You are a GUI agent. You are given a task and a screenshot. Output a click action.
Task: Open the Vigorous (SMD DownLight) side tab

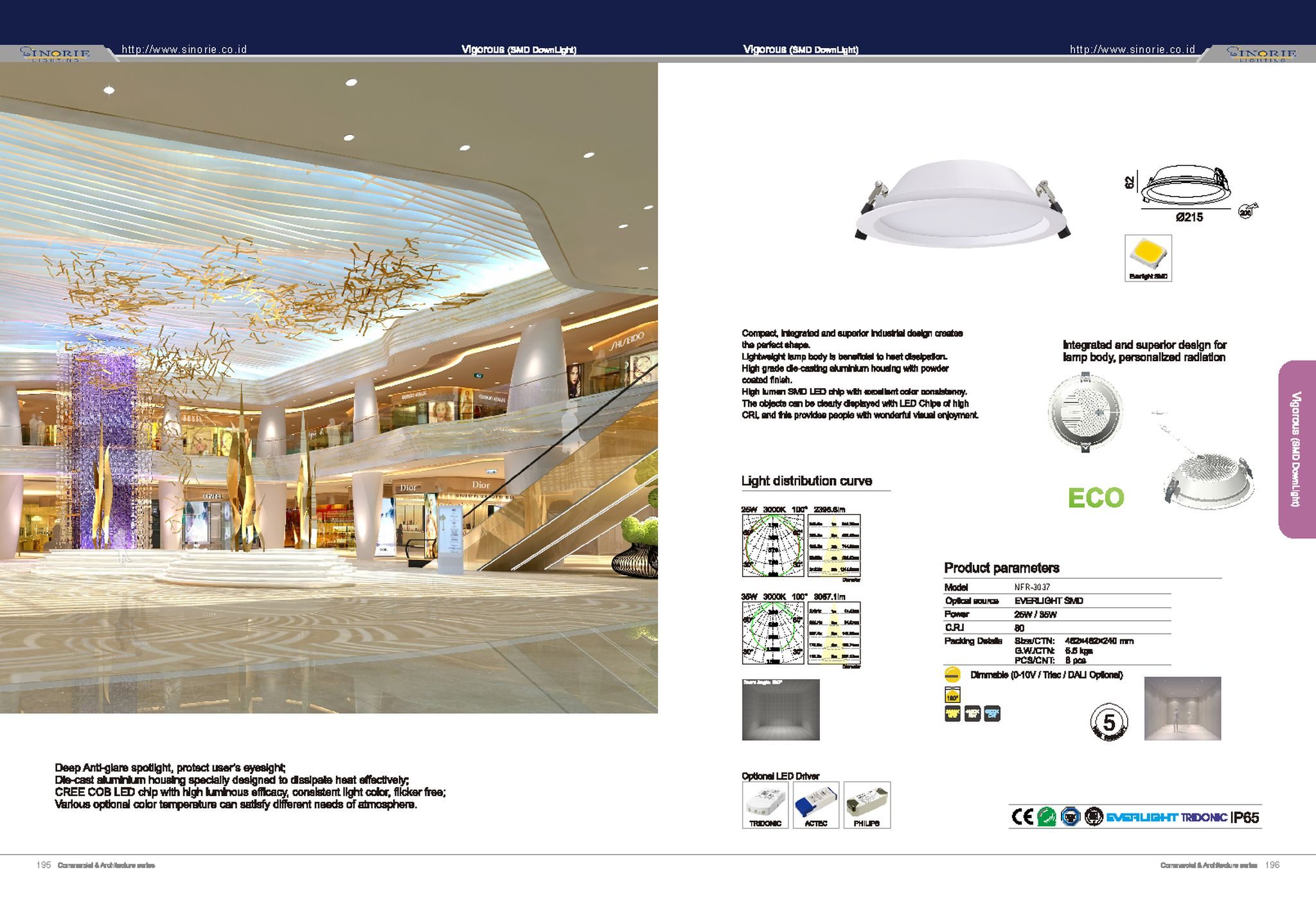1296,449
